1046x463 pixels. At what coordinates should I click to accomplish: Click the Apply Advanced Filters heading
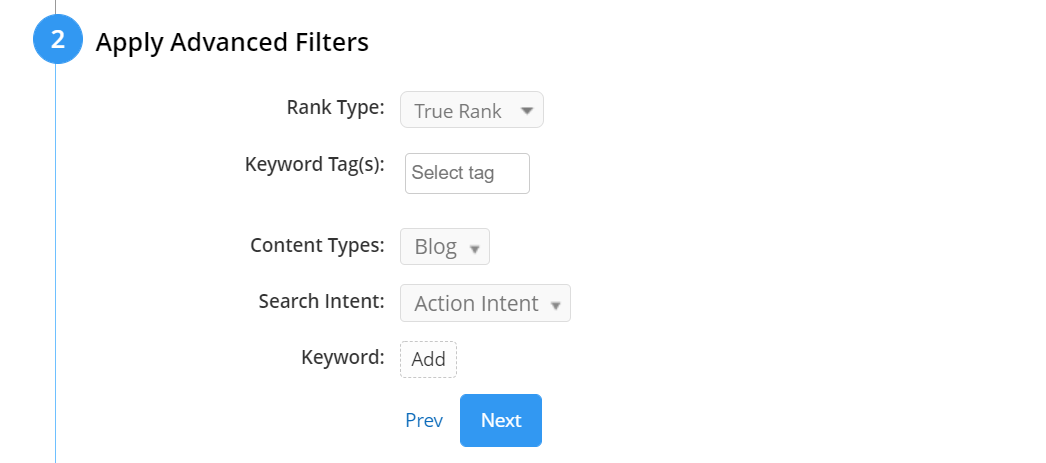232,42
